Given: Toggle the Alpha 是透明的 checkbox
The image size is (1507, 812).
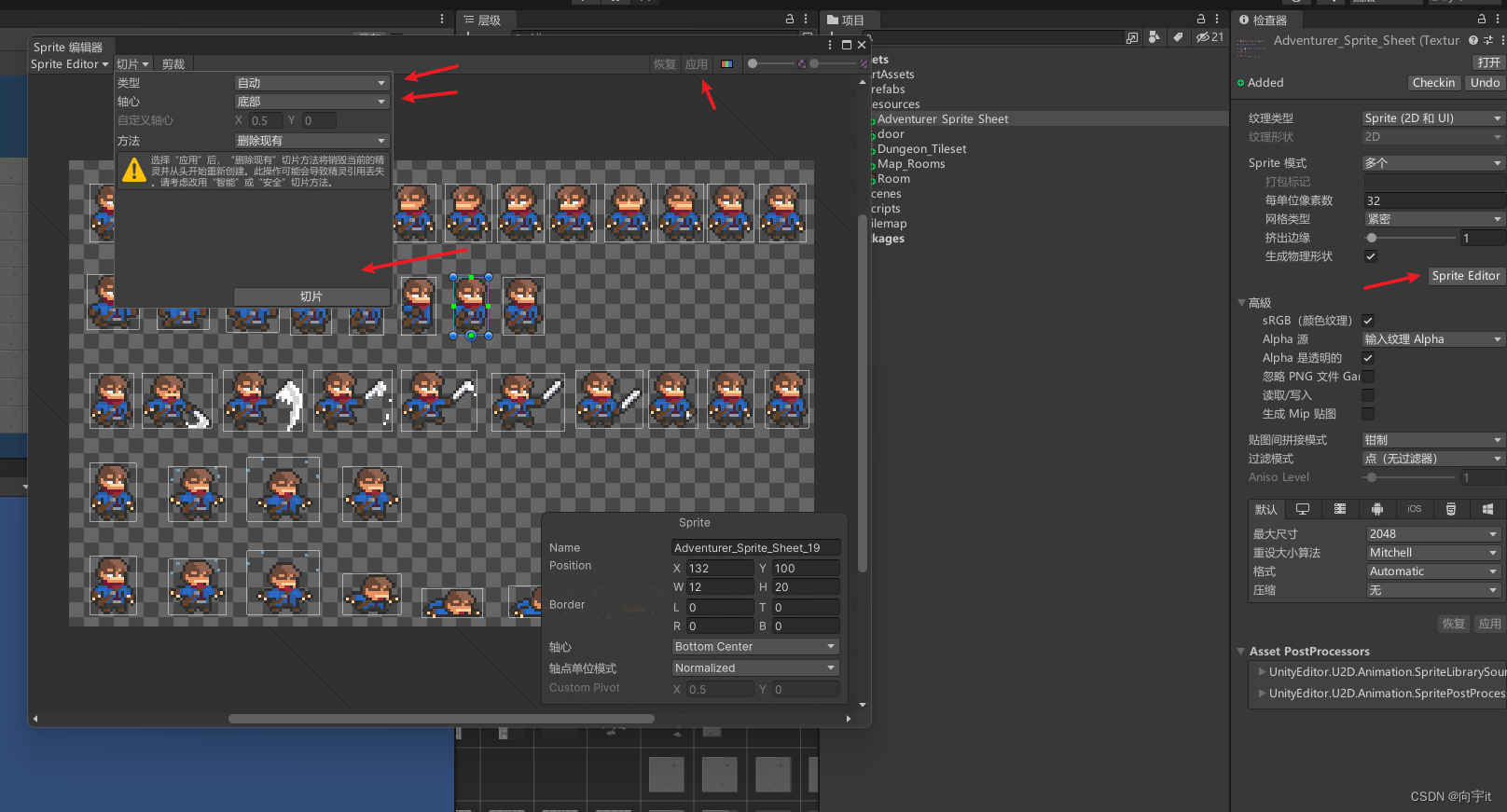Looking at the screenshot, I should tap(1368, 358).
